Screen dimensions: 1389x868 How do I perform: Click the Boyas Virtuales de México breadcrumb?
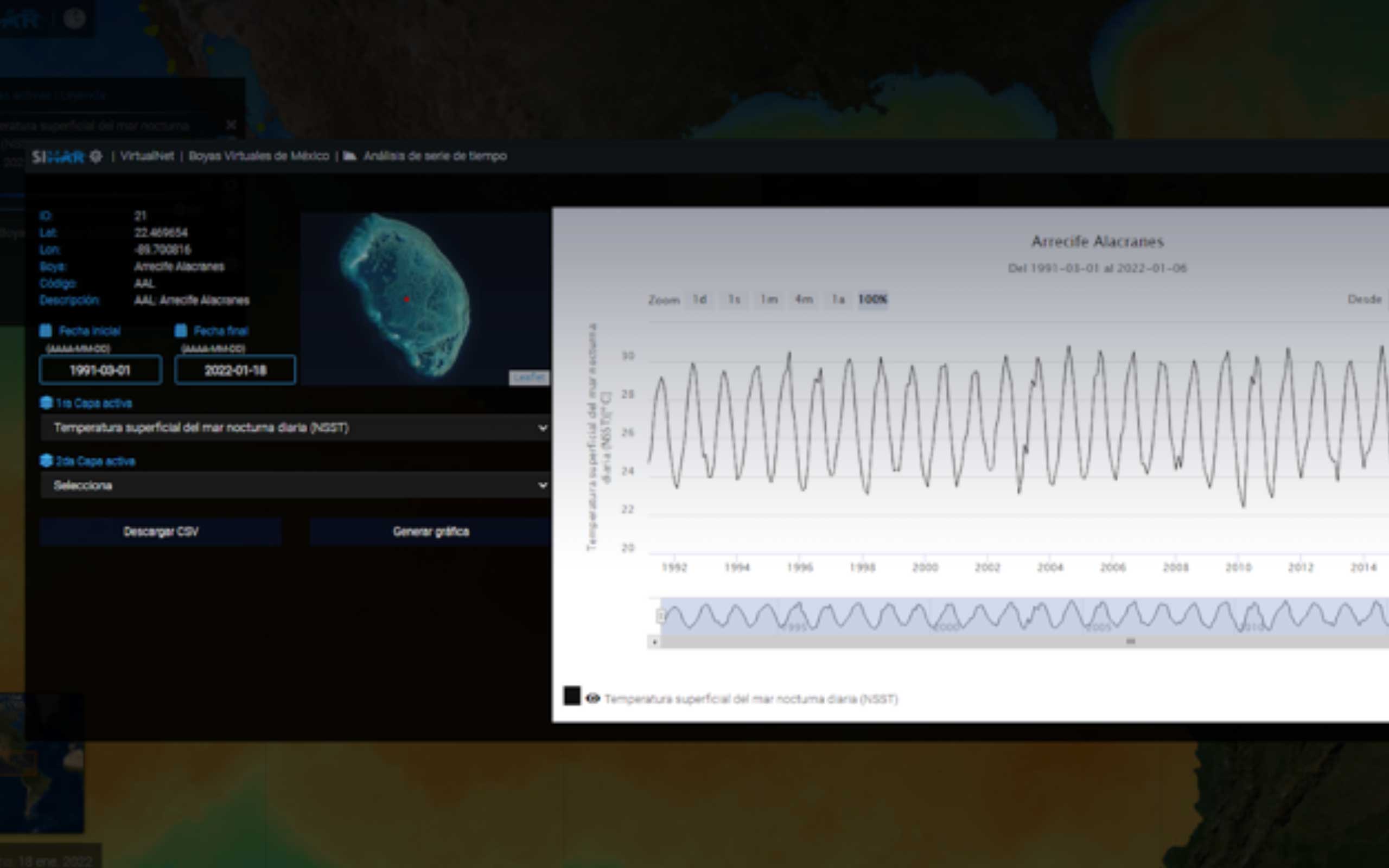point(259,156)
